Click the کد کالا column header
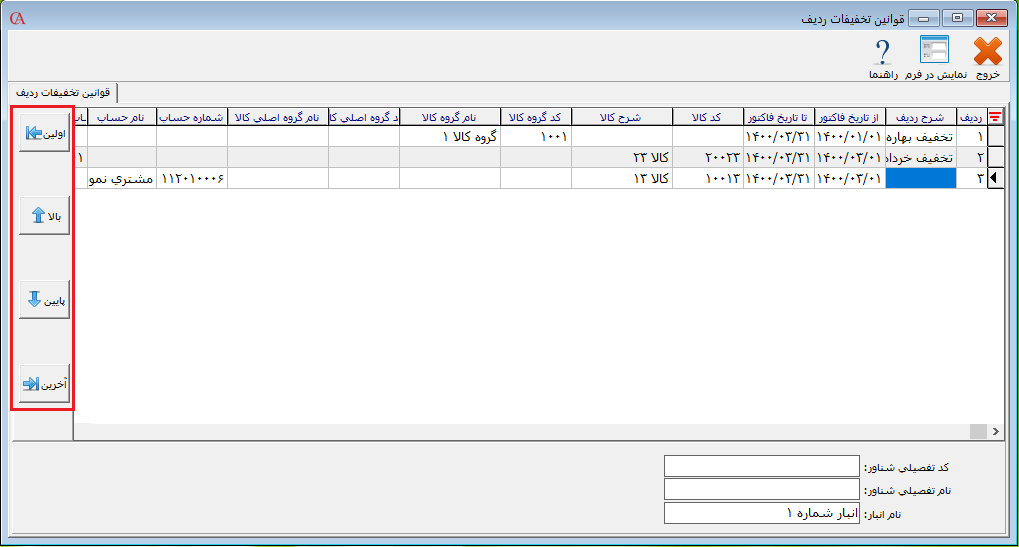The width and height of the screenshot is (1019, 547). 706,116
